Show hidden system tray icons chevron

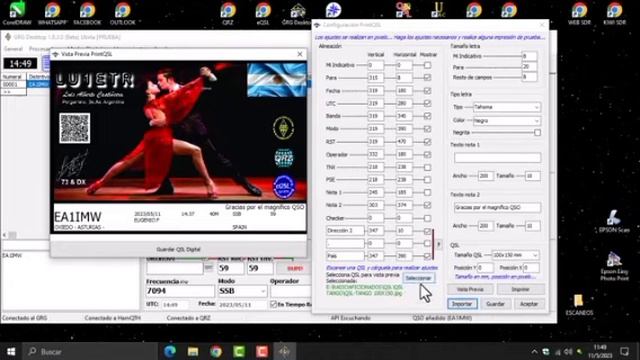(534, 351)
